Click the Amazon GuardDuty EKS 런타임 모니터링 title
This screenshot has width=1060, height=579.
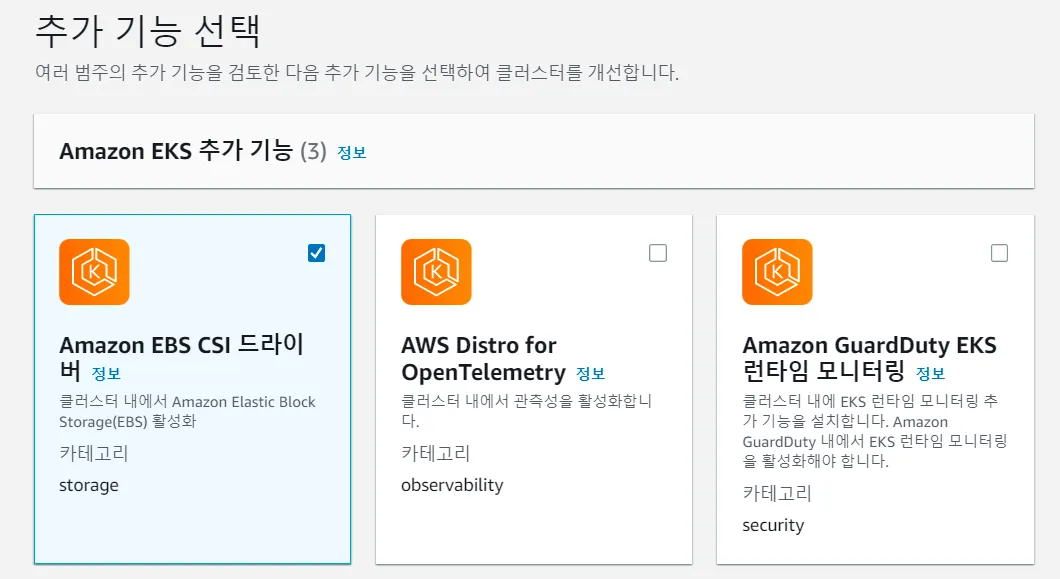869,346
